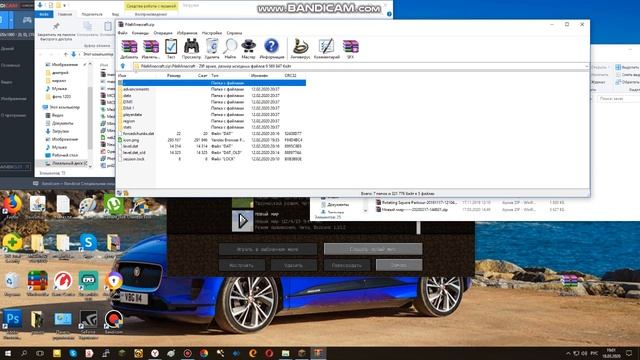Sort the WinRAR list by Имя column

[122, 76]
